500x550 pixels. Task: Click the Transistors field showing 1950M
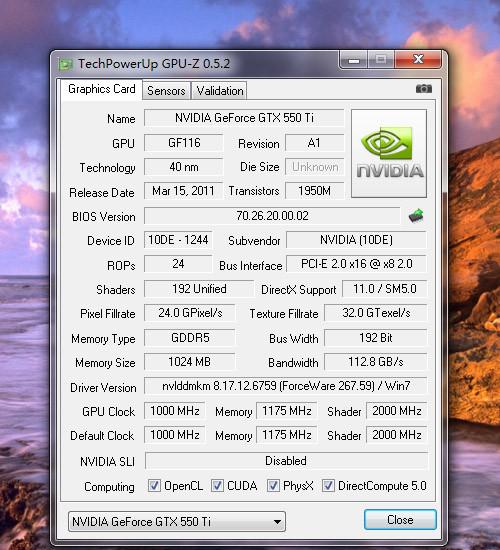(x=314, y=191)
